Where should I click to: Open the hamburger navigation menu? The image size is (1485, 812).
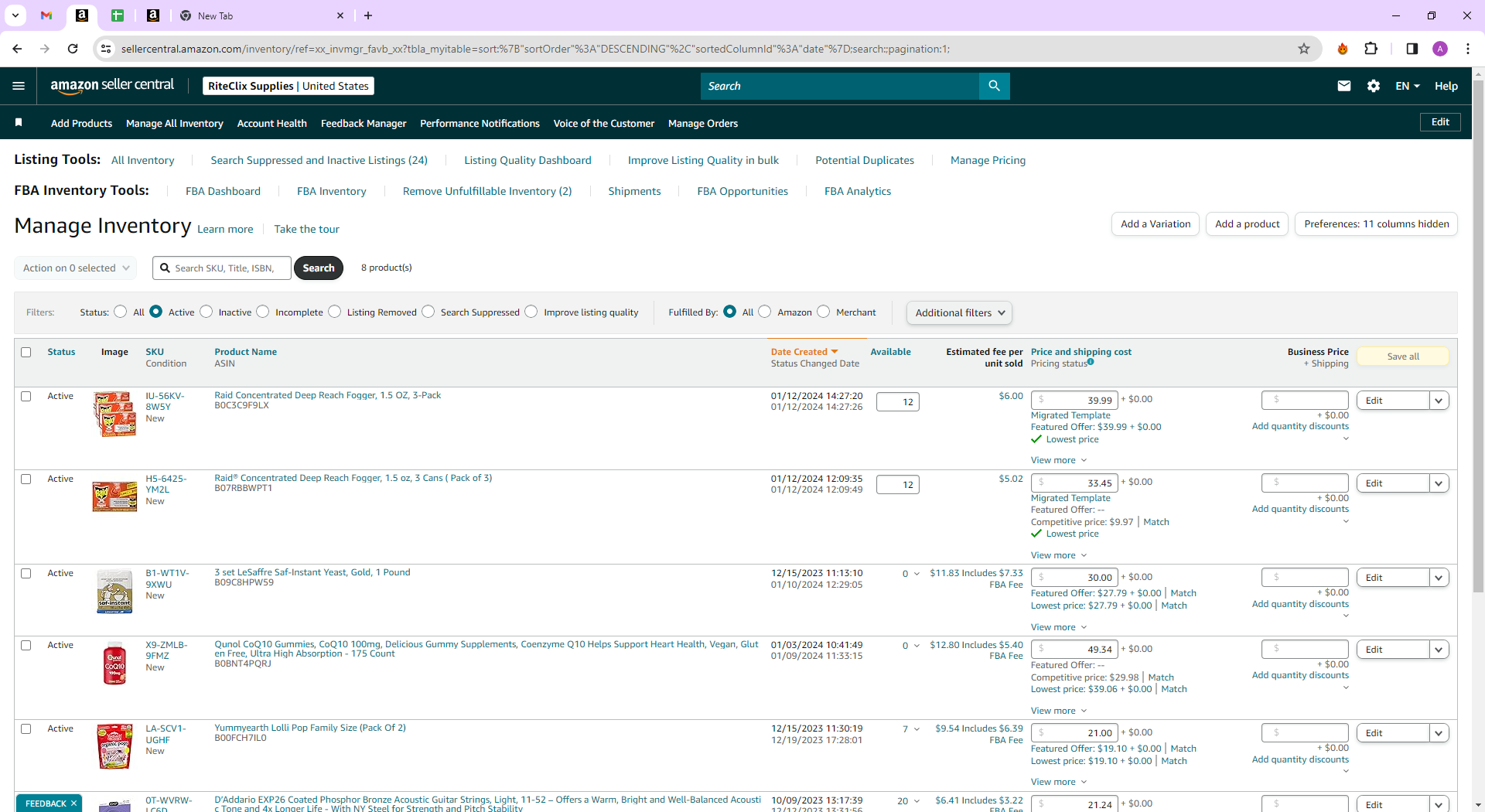coord(19,86)
